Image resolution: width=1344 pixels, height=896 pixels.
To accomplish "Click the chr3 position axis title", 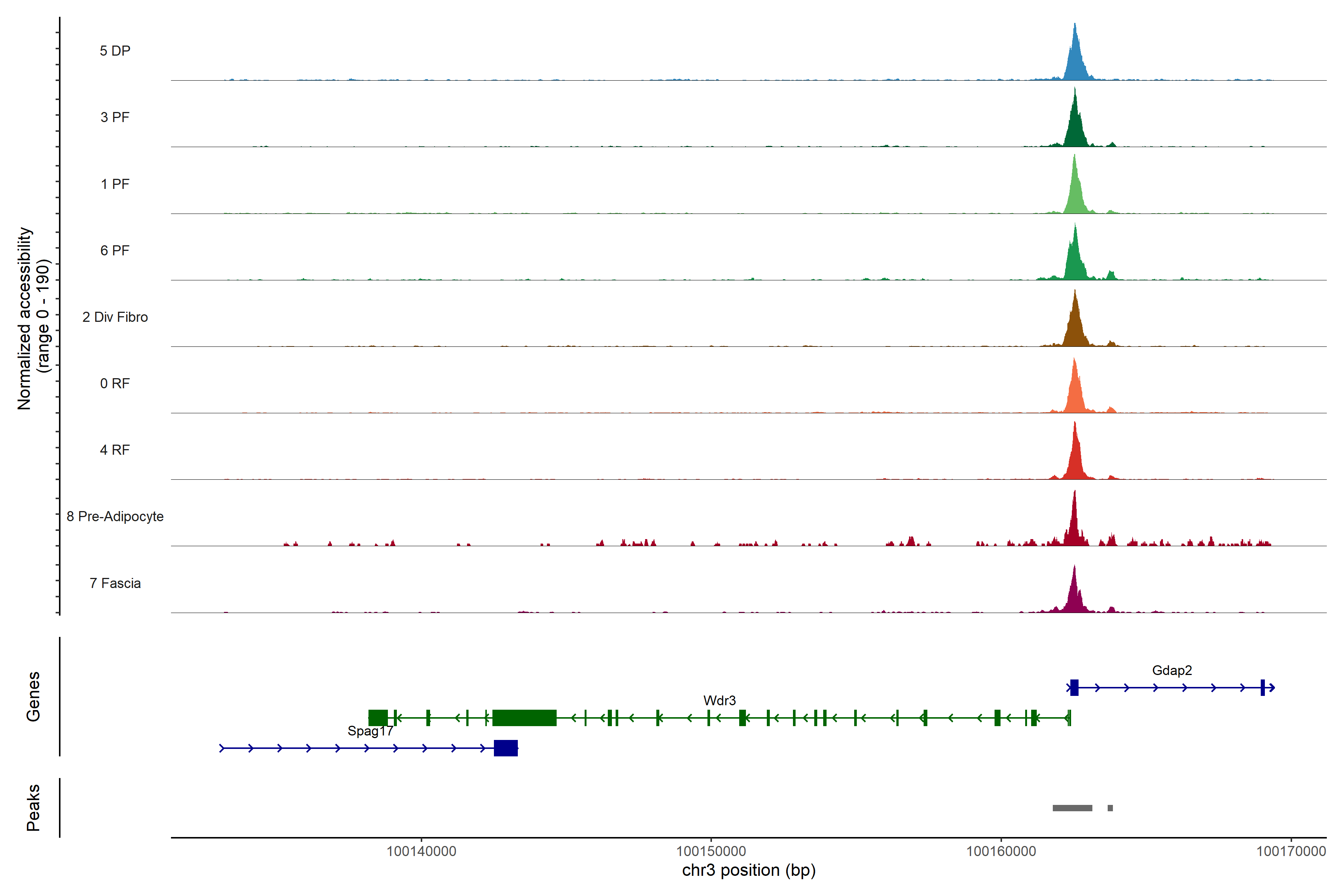I will 749,870.
